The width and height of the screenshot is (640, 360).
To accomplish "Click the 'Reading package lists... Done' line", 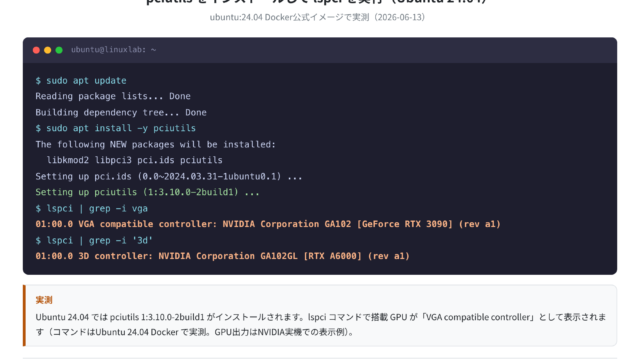I will (113, 96).
